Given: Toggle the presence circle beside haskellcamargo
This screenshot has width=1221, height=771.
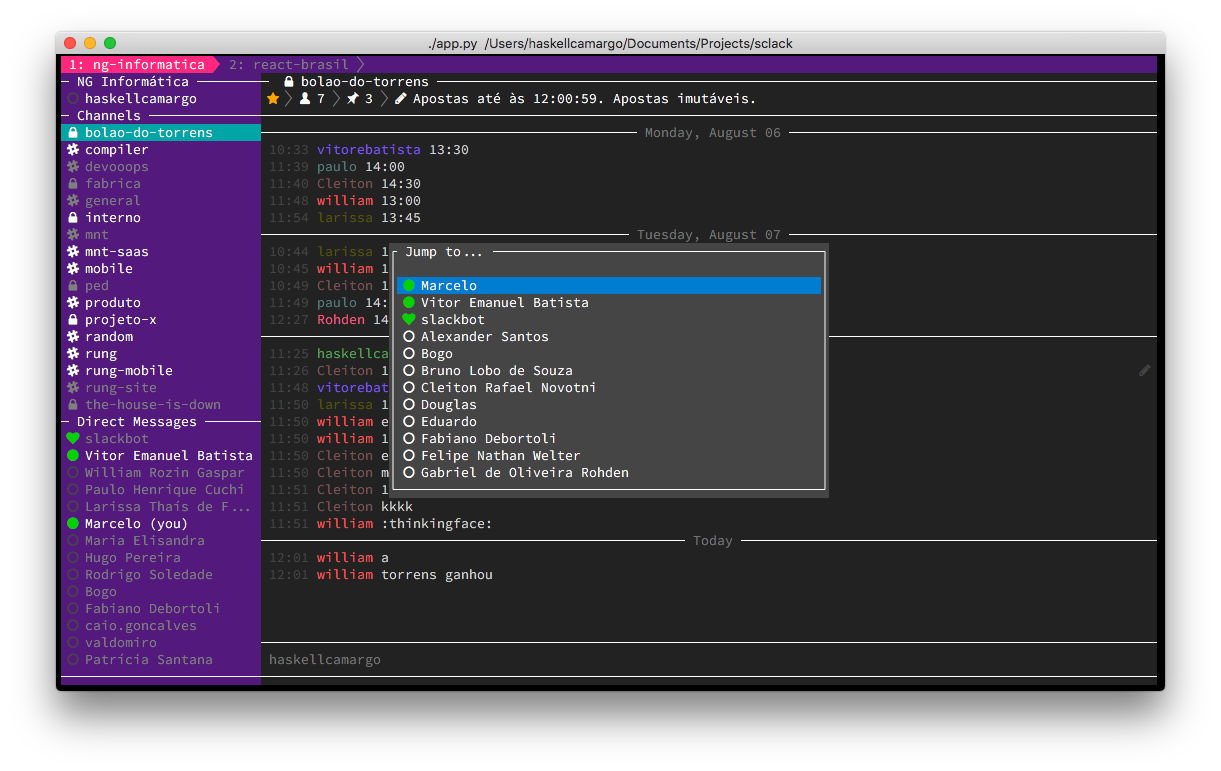Looking at the screenshot, I should (71, 98).
